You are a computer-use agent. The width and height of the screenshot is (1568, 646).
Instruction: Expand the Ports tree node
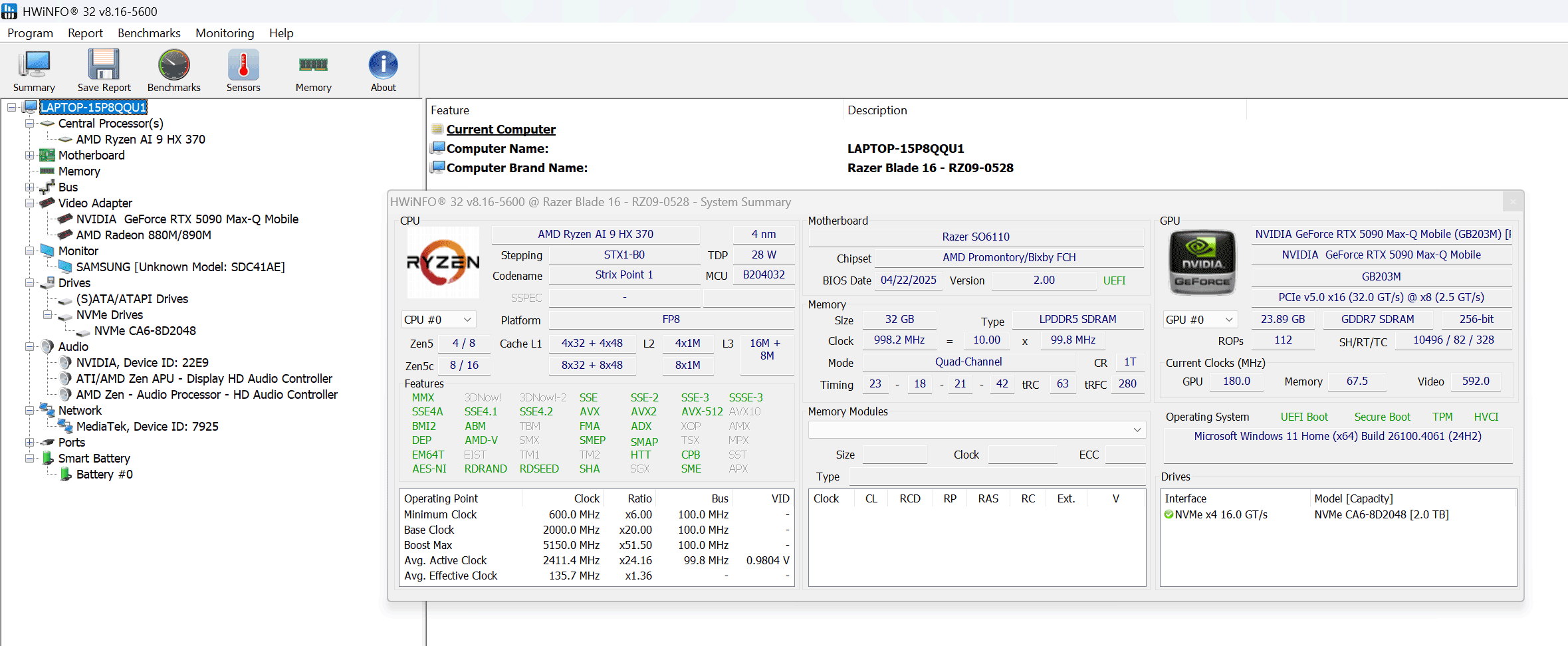[x=30, y=442]
